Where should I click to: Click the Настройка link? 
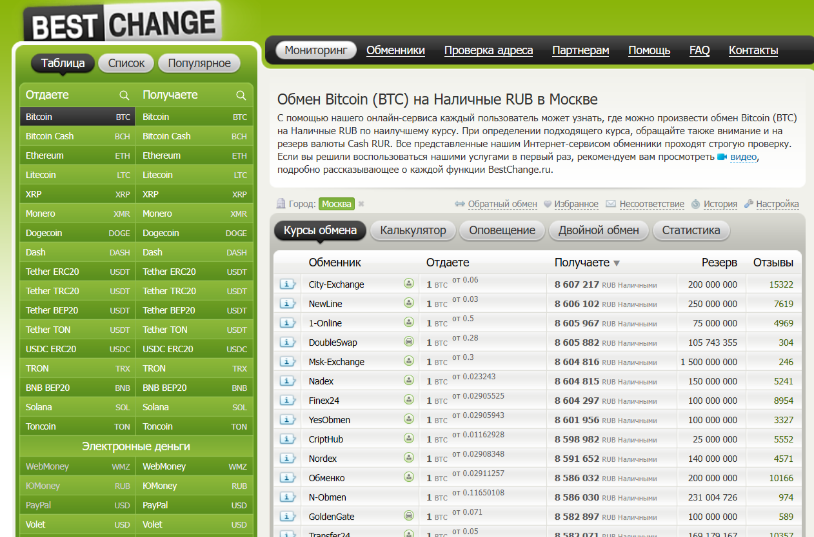777,204
